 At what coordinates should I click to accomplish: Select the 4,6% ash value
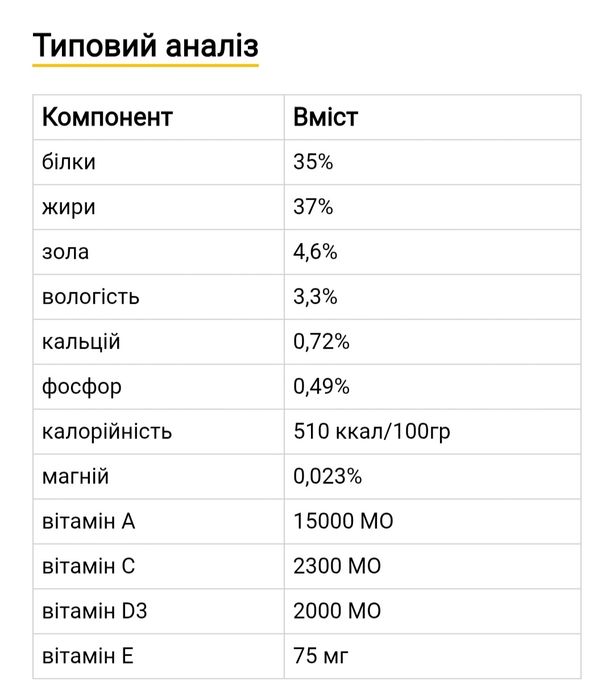(315, 252)
